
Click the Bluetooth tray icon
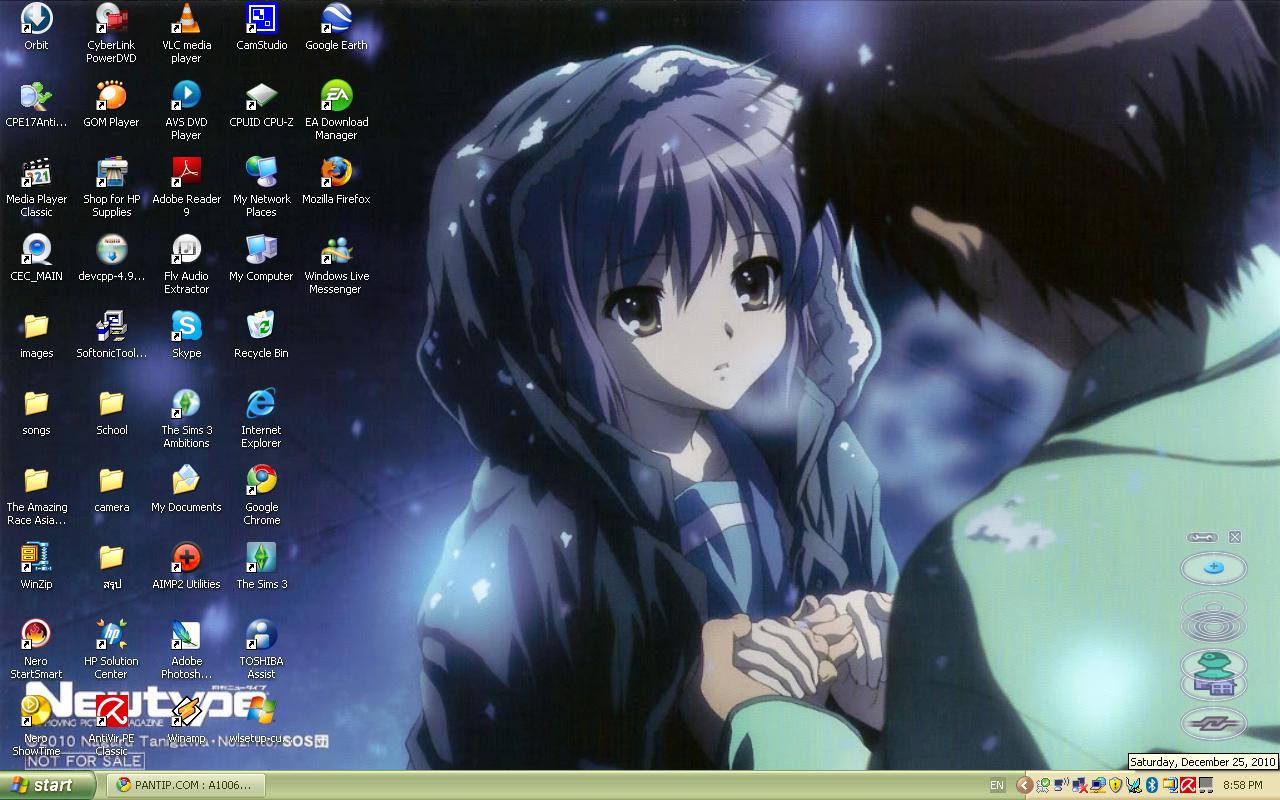point(1151,786)
